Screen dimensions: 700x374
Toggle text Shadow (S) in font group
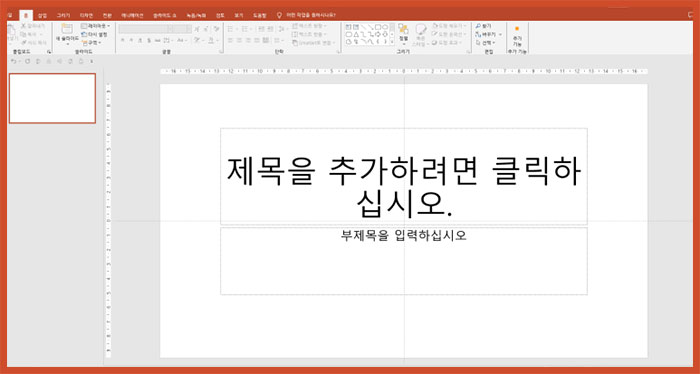pos(149,40)
